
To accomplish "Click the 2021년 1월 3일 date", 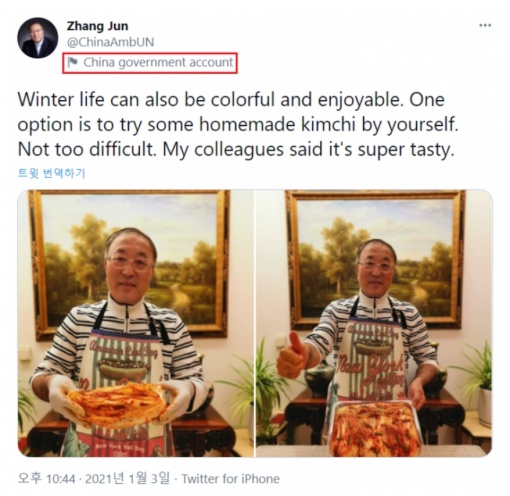I will click(x=127, y=479).
